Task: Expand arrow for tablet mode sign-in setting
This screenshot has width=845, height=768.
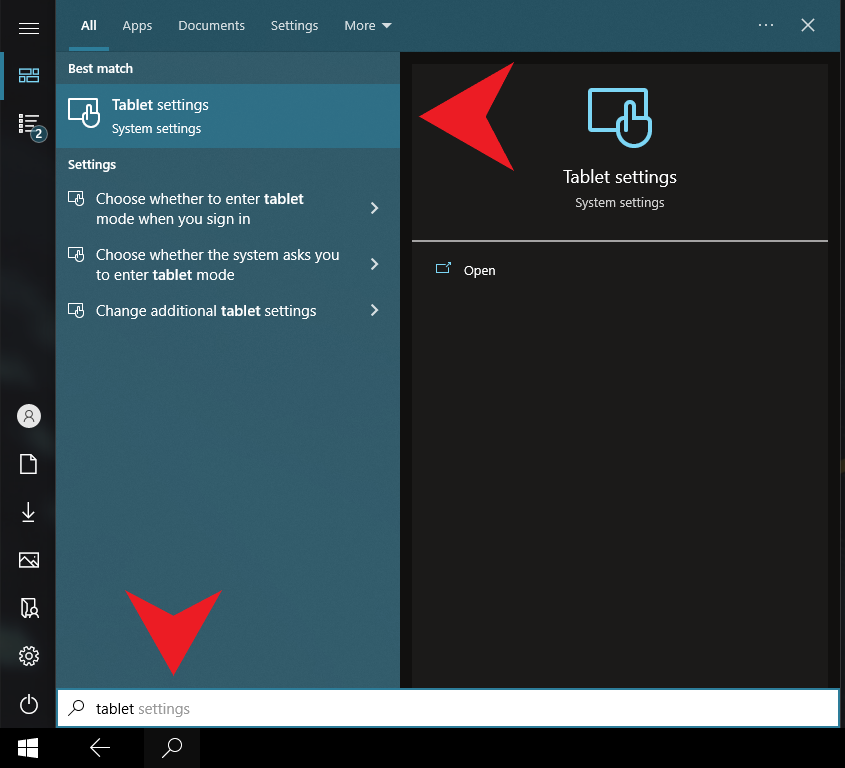Action: click(x=375, y=208)
